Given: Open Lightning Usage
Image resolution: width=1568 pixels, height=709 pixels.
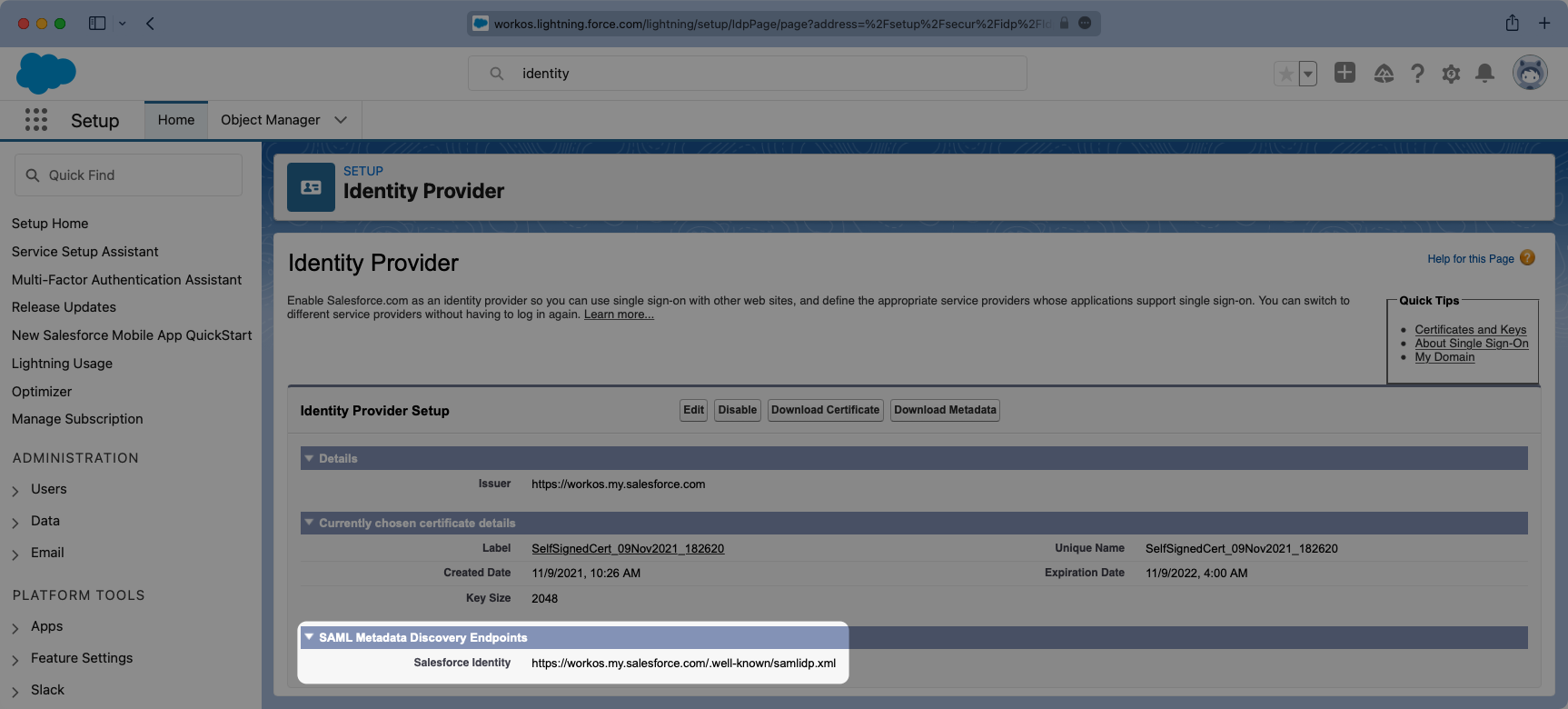Looking at the screenshot, I should [x=63, y=364].
